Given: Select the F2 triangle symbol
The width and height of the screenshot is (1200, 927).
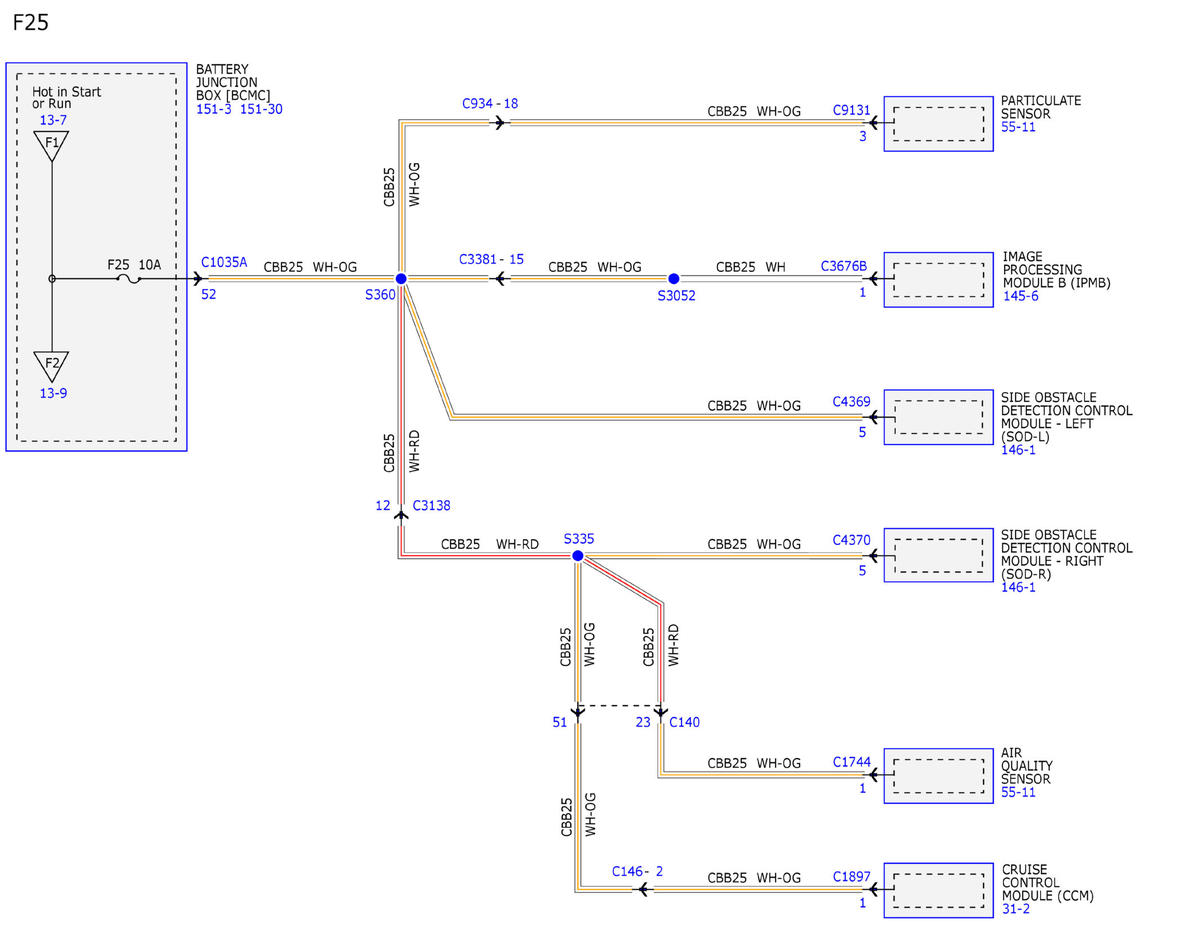Looking at the screenshot, I should click(52, 365).
